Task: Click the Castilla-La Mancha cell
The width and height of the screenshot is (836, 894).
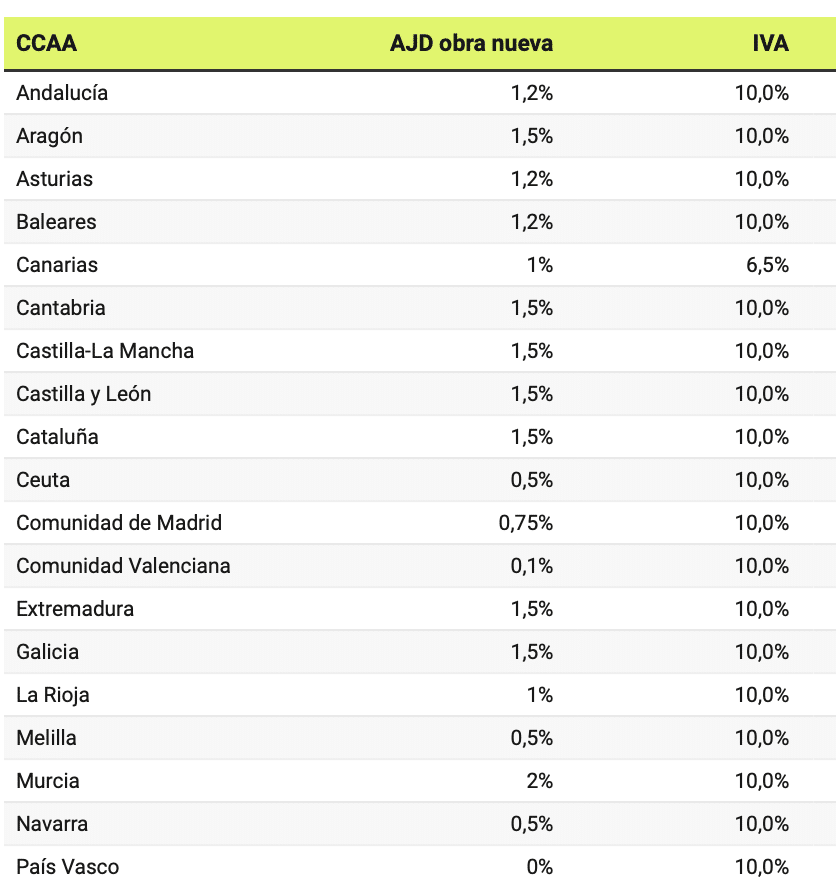Action: (x=105, y=351)
